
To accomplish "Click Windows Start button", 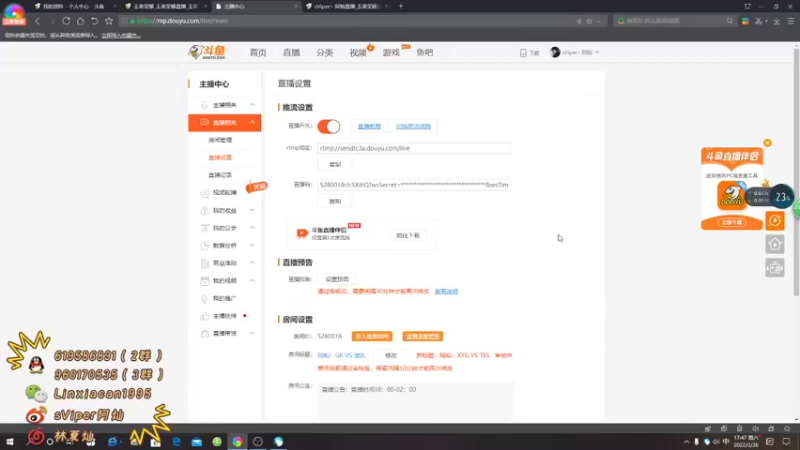I will click(x=9, y=441).
